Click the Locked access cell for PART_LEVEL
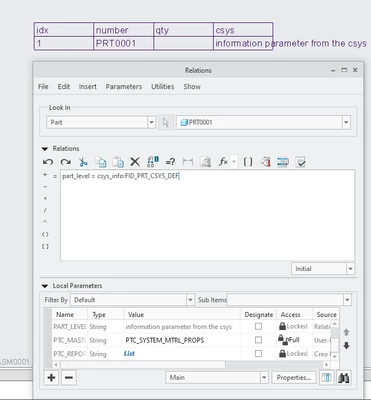The width and height of the screenshot is (371, 400). coord(294,326)
